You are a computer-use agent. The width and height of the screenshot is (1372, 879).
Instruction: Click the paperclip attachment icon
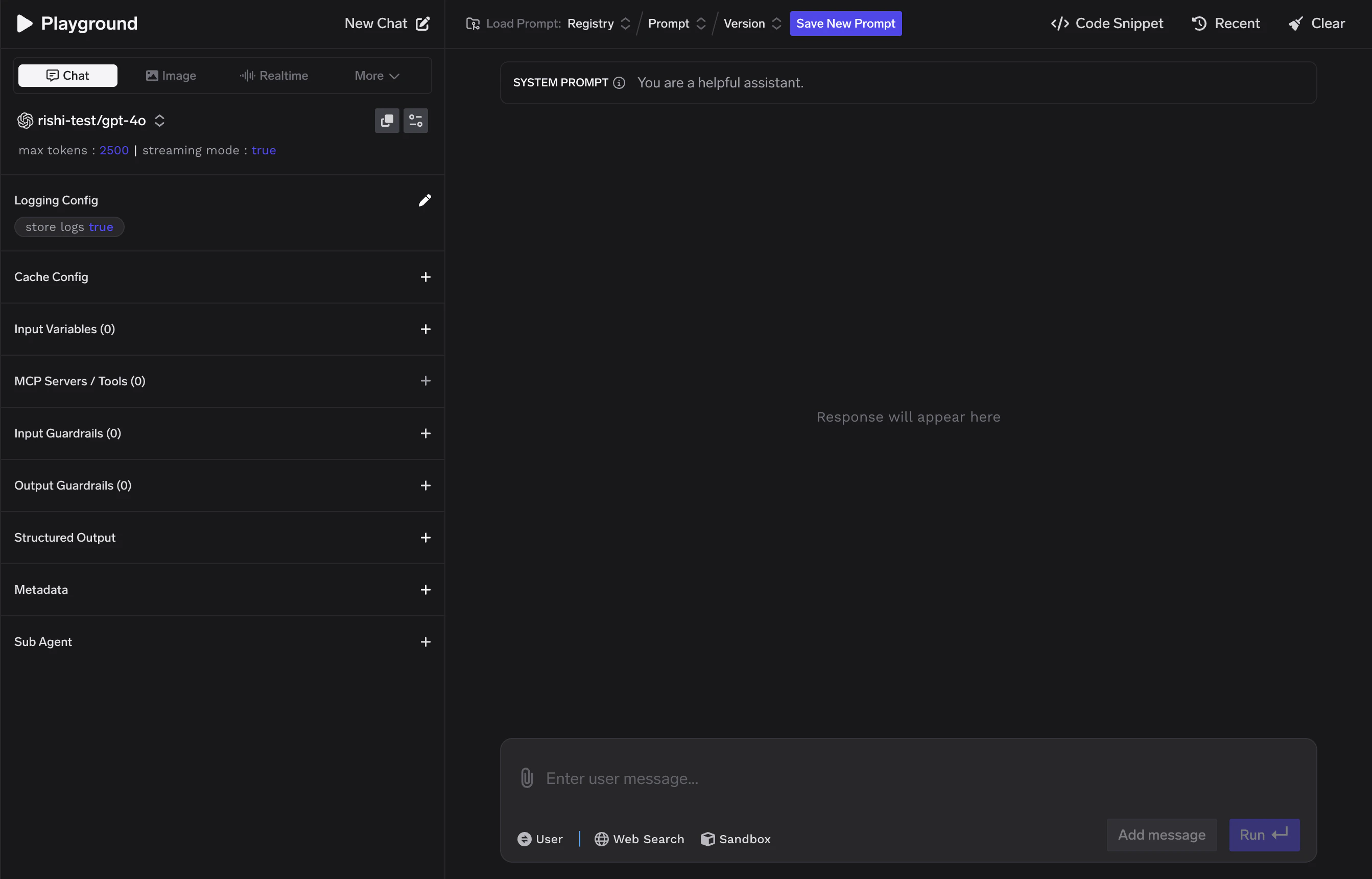[x=526, y=777]
